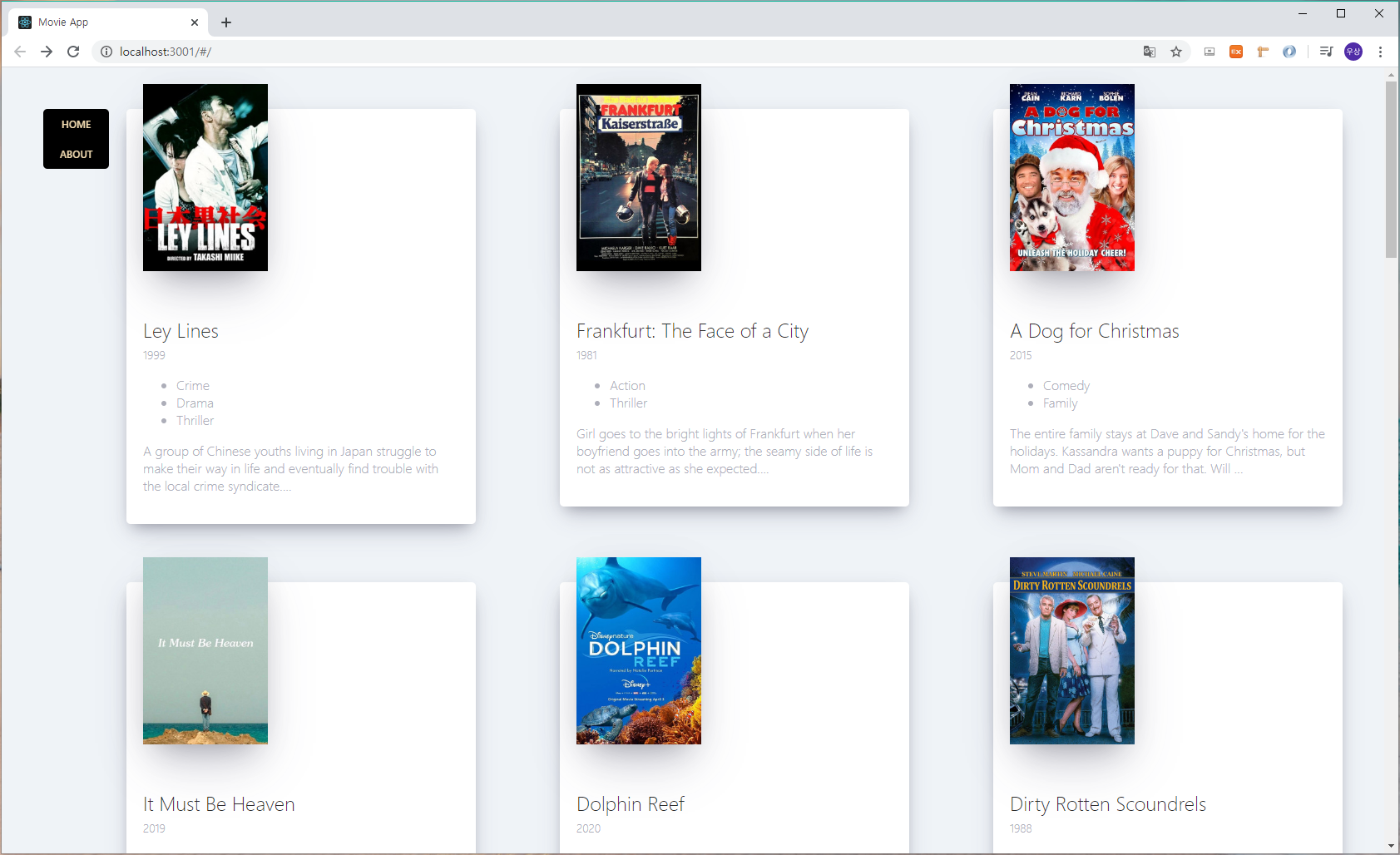This screenshot has width=1400, height=855.
Task: Click the Frankfurt Kaiserstraße poster
Action: point(639,177)
